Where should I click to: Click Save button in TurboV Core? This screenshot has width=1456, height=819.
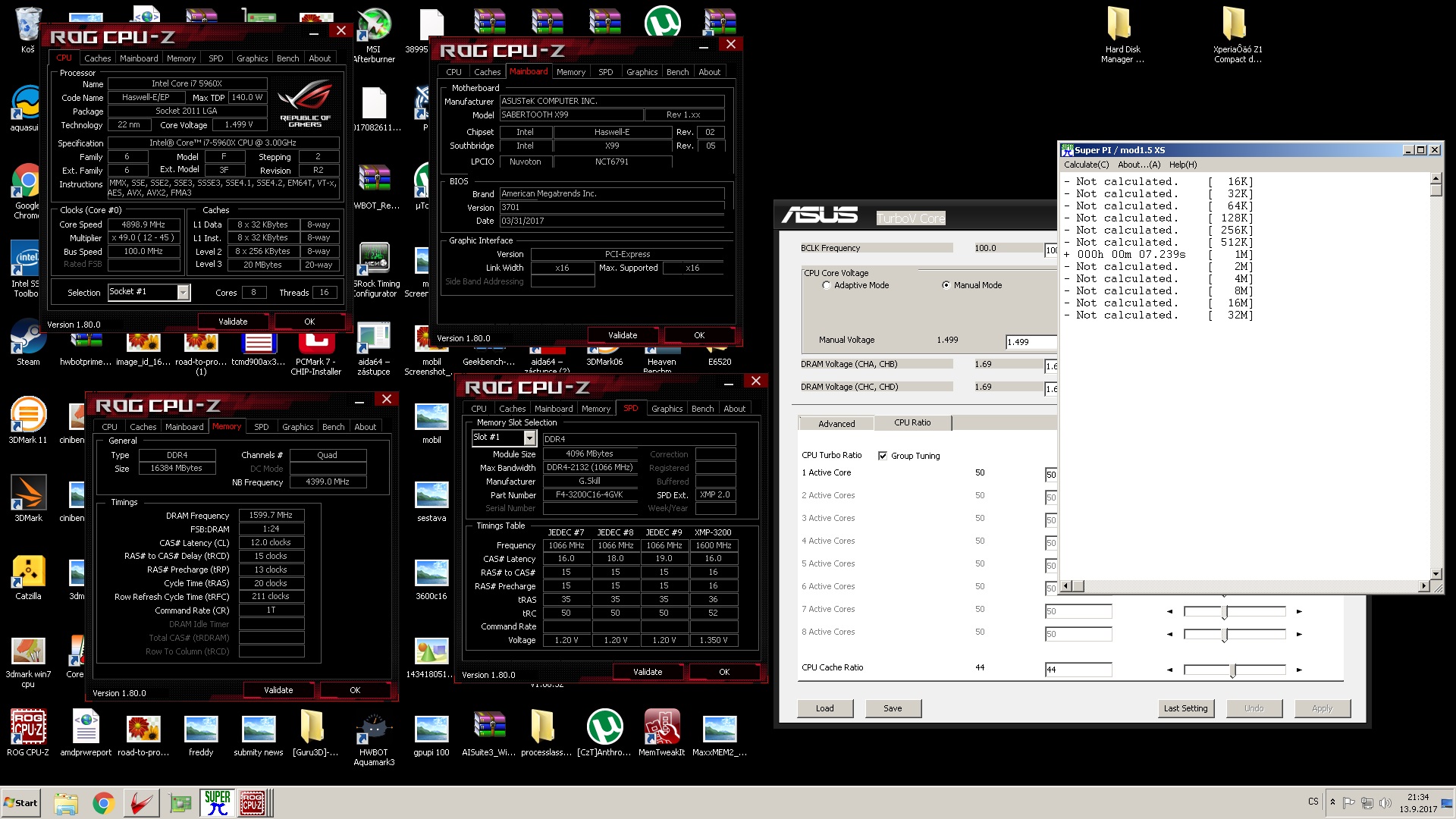pyautogui.click(x=893, y=708)
